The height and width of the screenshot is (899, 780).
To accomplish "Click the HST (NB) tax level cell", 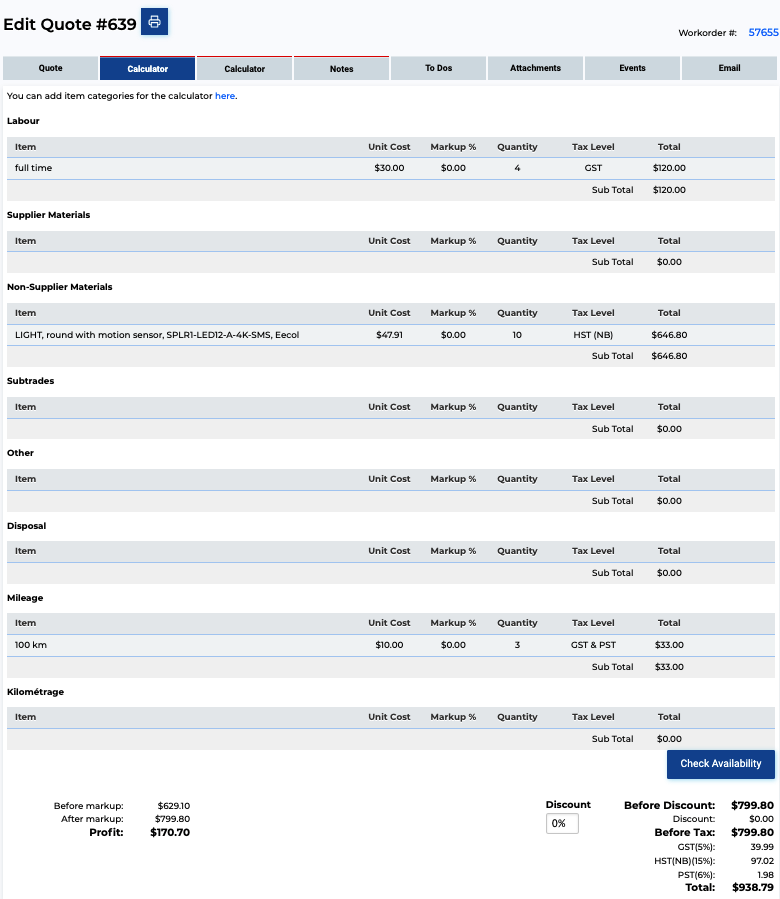I will 593,335.
